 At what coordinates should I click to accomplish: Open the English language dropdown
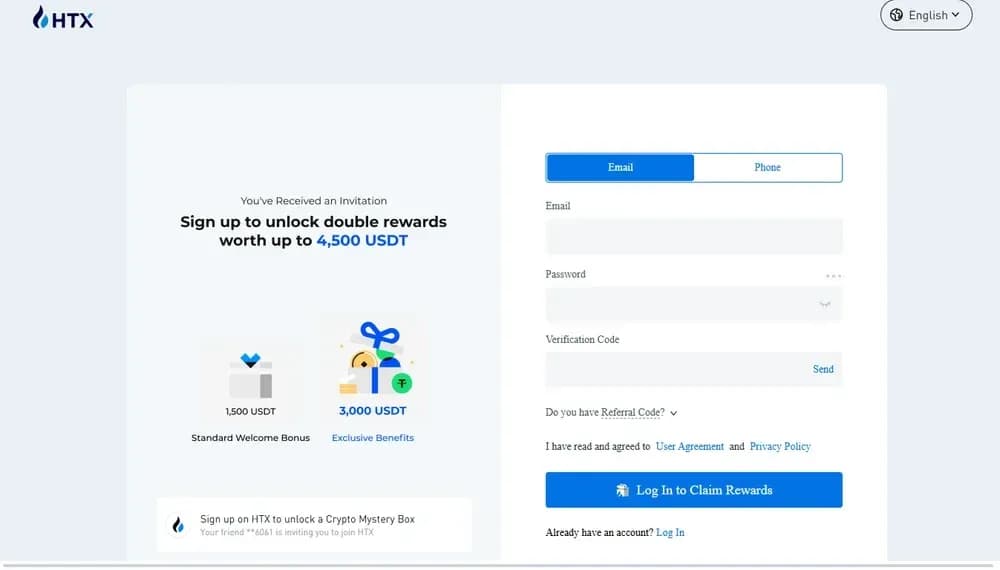[926, 15]
